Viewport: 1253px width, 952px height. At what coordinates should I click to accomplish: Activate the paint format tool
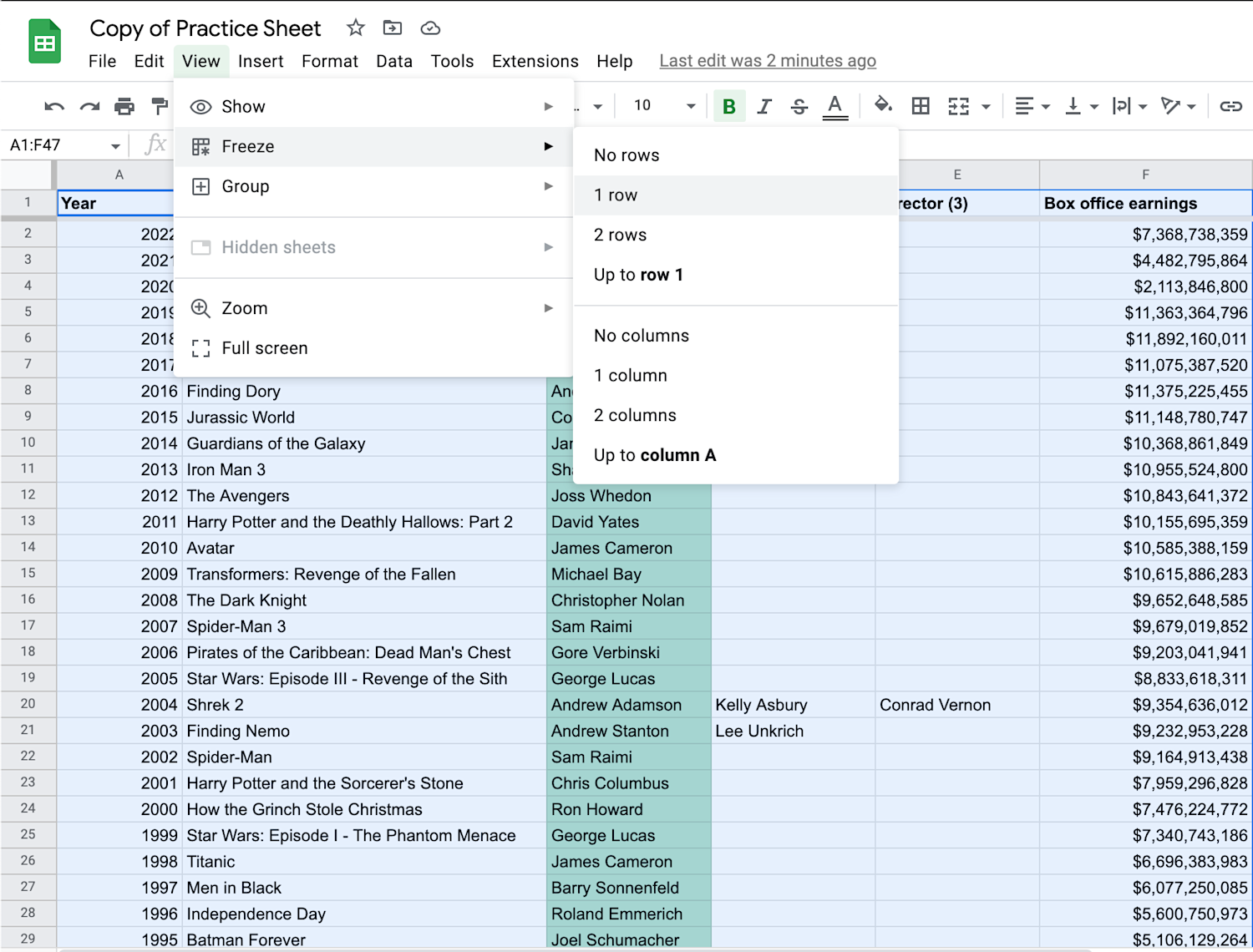(x=159, y=106)
